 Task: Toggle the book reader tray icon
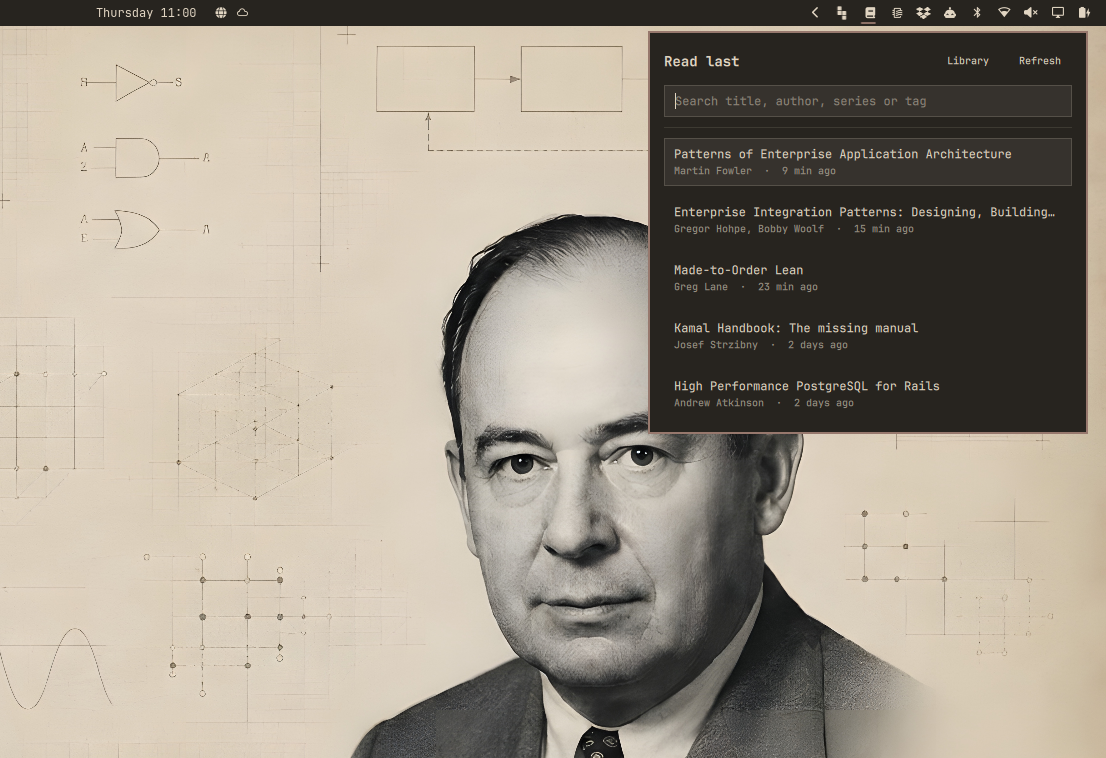coord(869,13)
